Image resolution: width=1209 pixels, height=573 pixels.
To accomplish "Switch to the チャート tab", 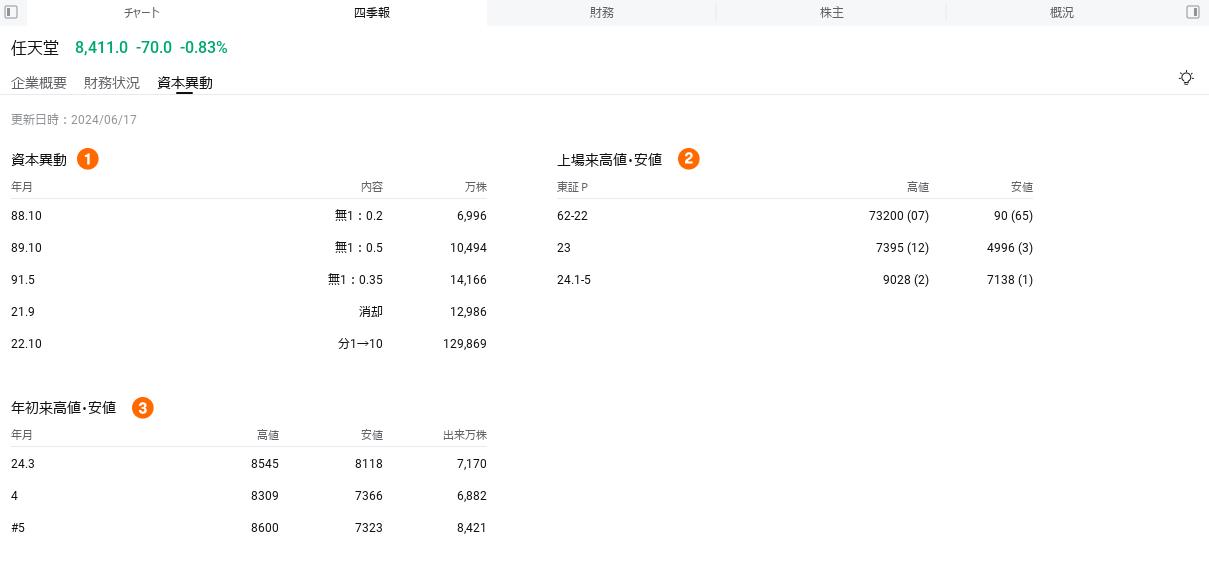I will [142, 13].
